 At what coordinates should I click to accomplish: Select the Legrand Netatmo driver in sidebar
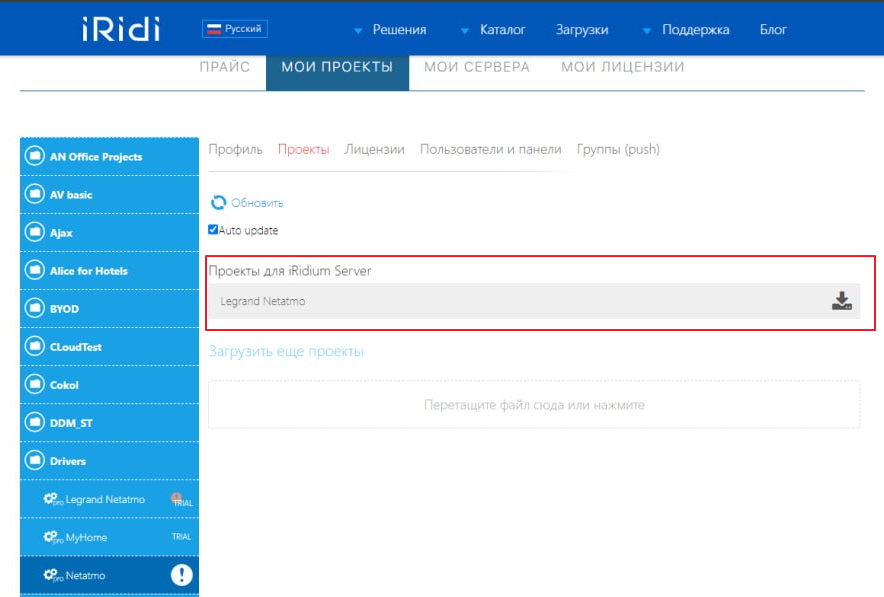[x=105, y=499]
